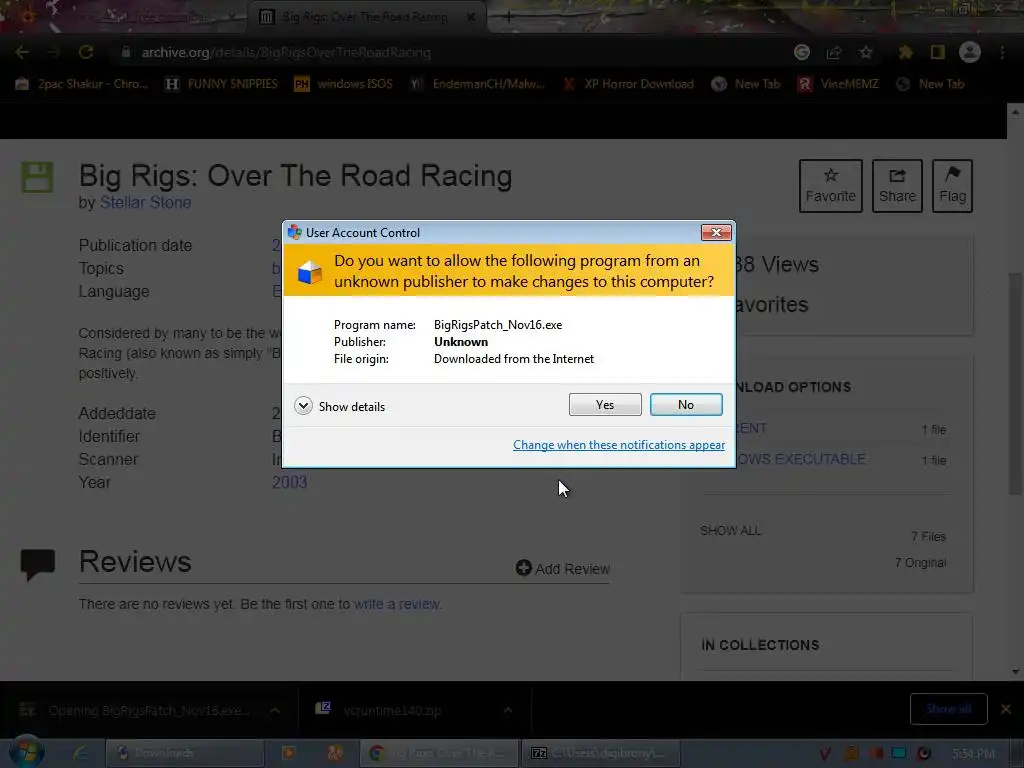
Task: Open Downloads window from taskbar
Action: [x=185, y=753]
